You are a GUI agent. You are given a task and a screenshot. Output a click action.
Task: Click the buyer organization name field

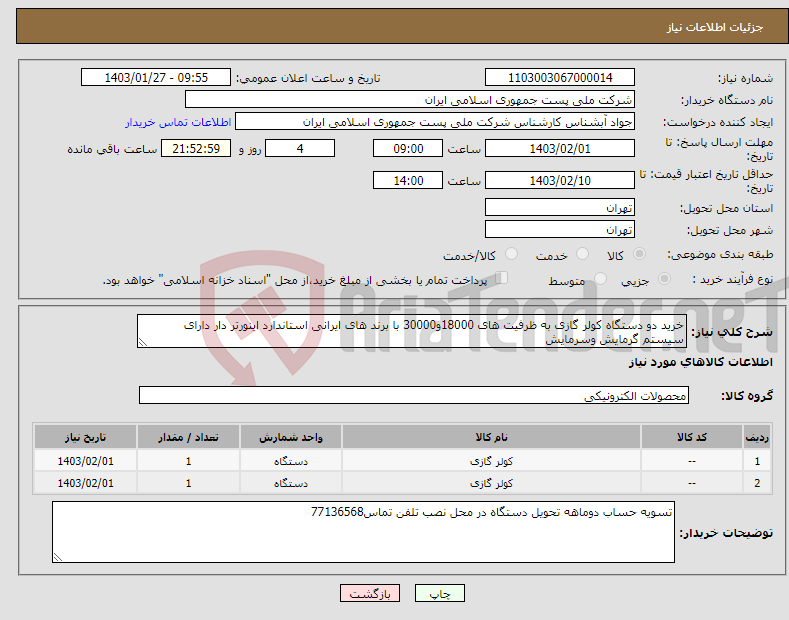pos(410,100)
